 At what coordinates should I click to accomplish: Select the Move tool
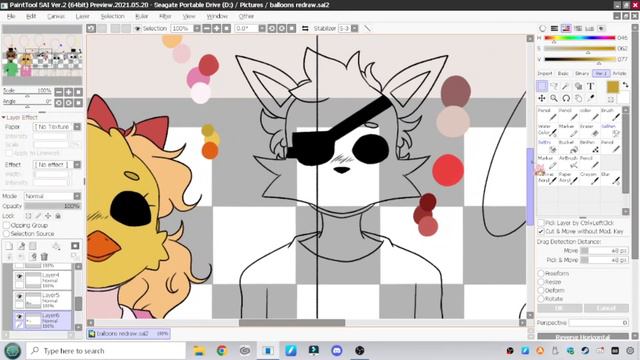pyautogui.click(x=542, y=98)
